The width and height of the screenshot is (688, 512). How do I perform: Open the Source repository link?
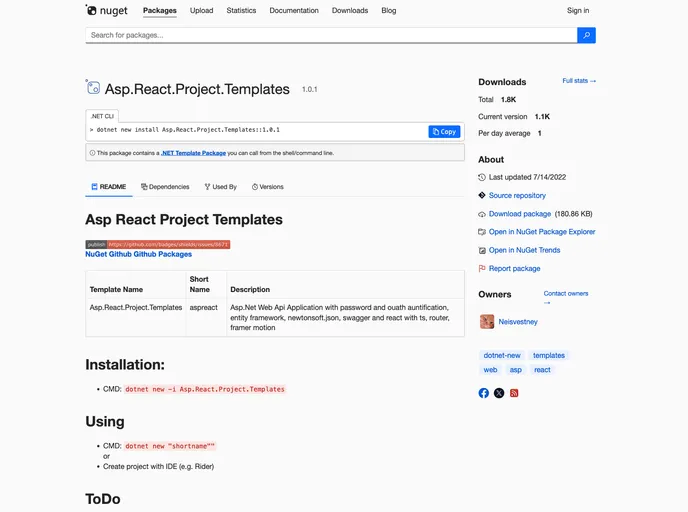(517, 196)
